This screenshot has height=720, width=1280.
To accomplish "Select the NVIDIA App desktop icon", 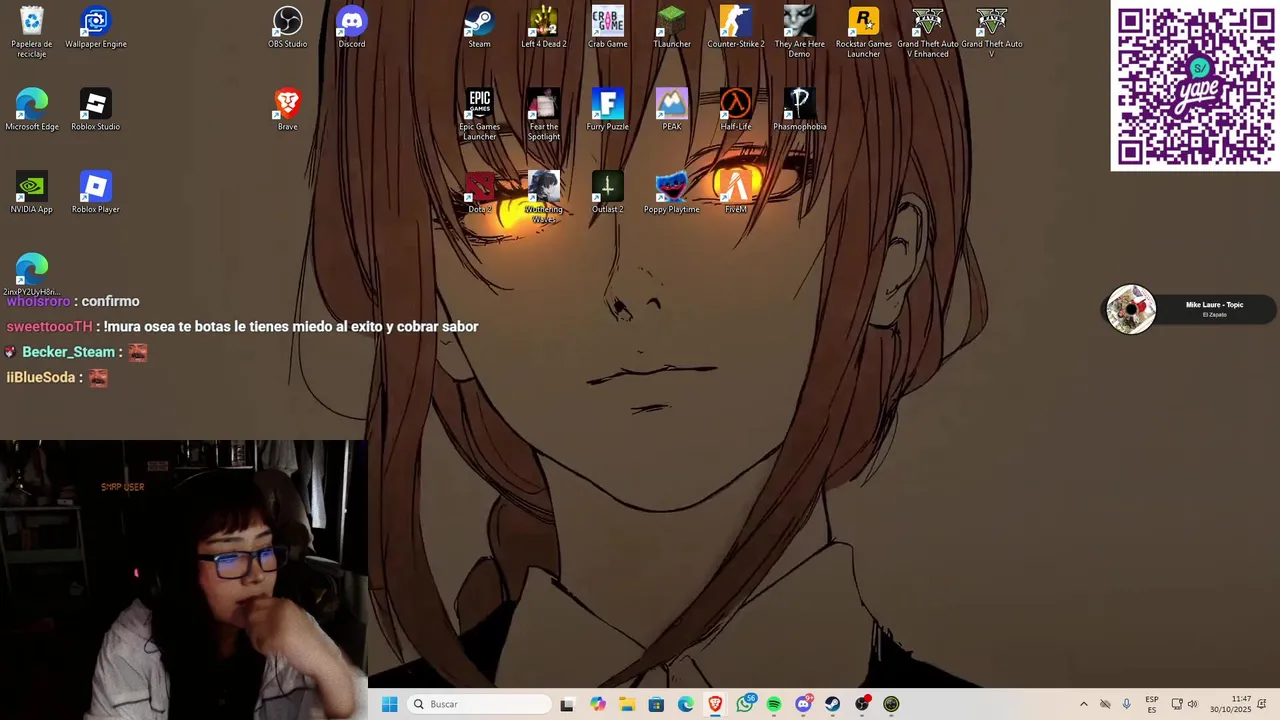I will 32,193.
